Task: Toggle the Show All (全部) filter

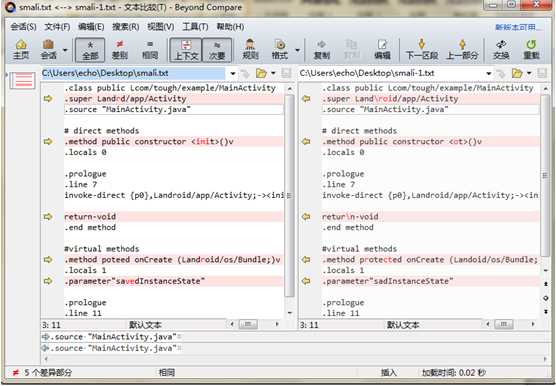Action: [x=90, y=49]
